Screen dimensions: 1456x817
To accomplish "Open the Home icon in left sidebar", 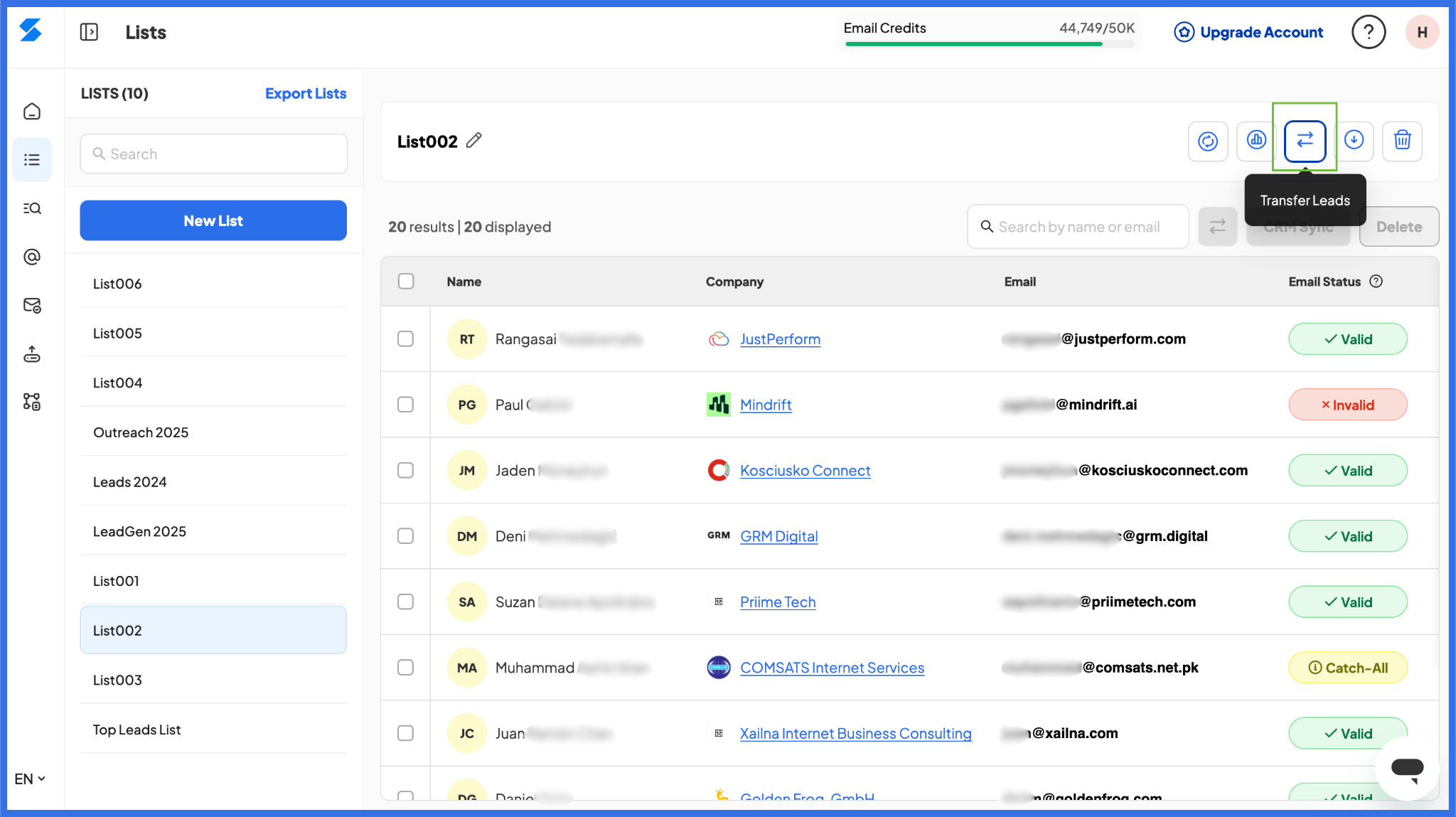I will point(32,112).
